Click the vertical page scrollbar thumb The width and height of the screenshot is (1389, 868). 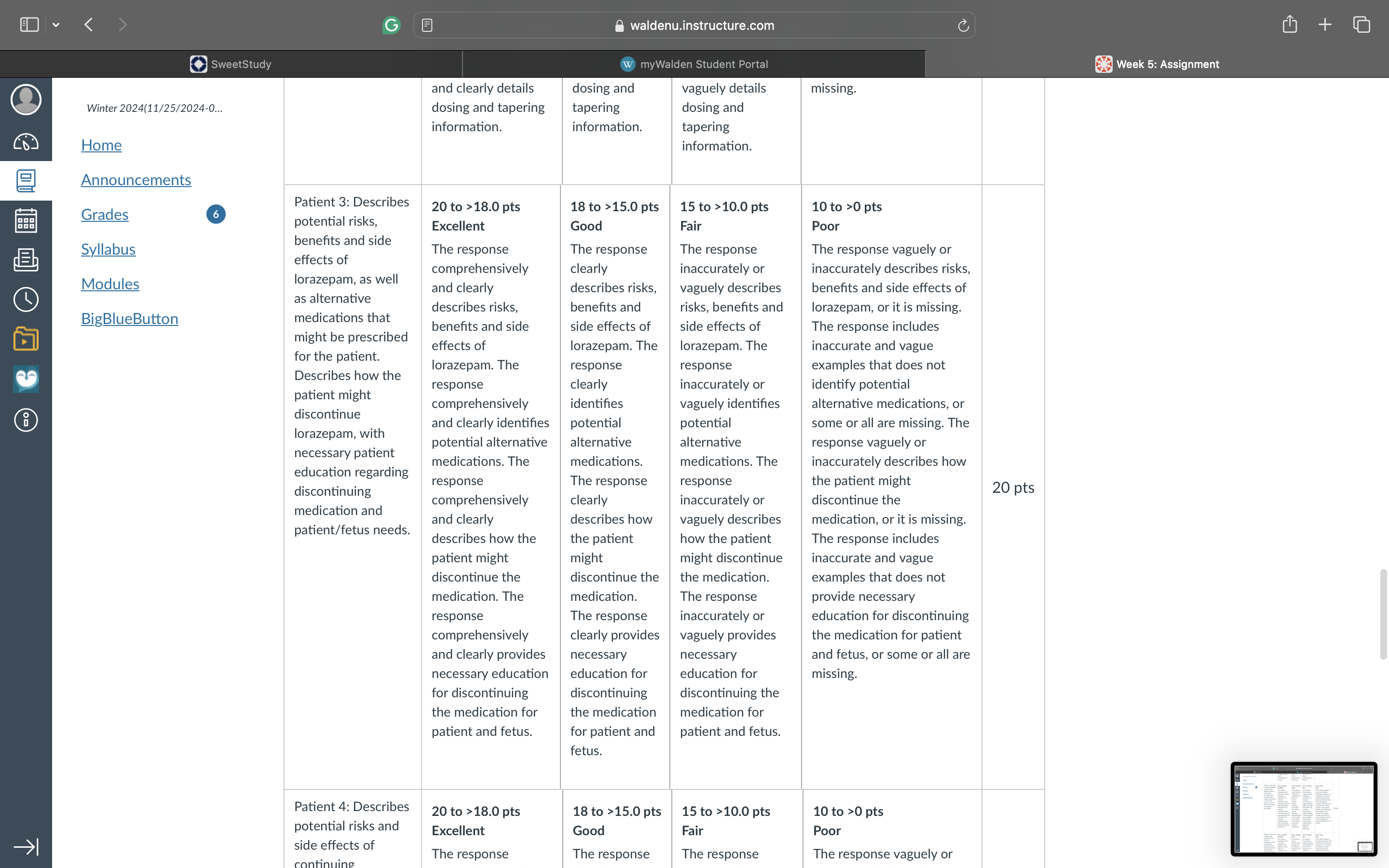1383,614
